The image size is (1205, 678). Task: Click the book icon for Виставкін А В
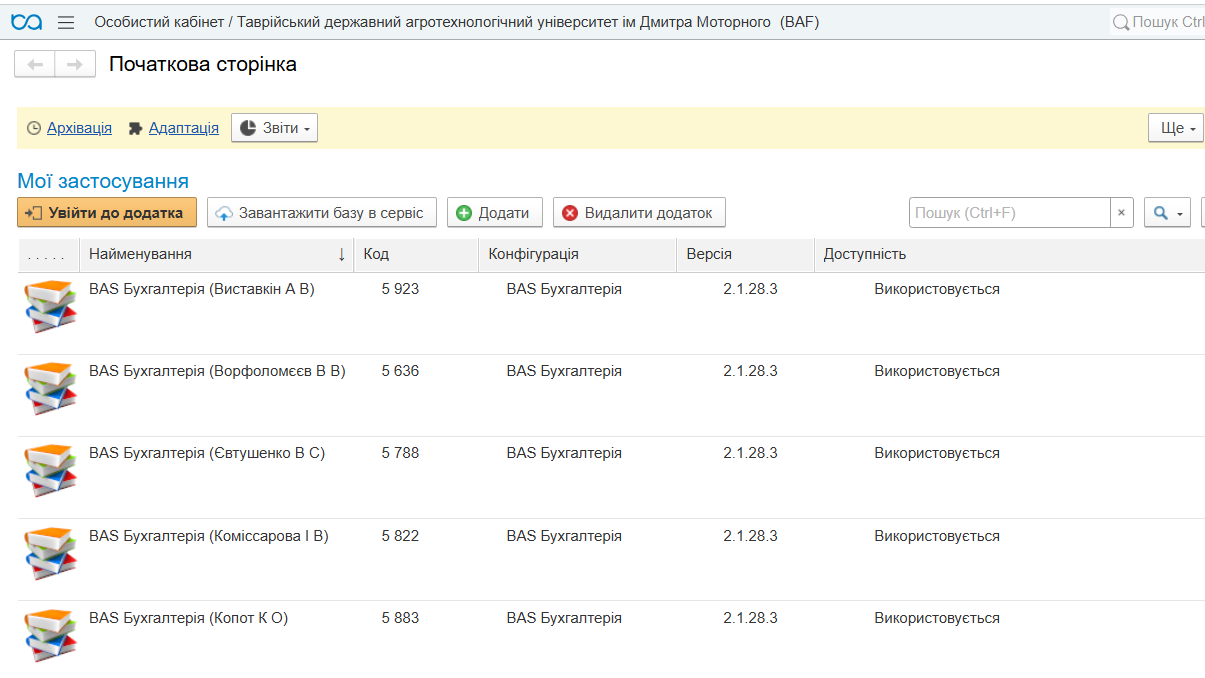50,306
